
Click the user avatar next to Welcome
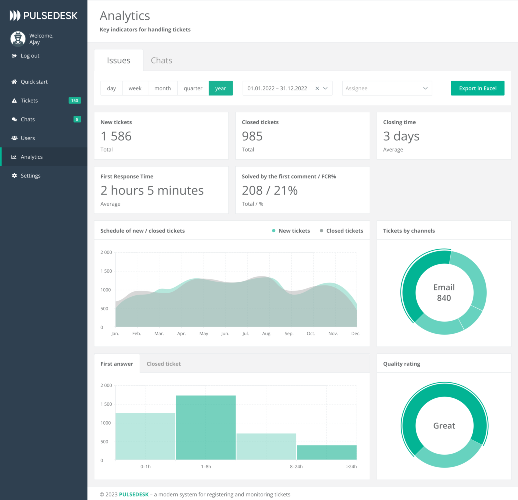18,38
